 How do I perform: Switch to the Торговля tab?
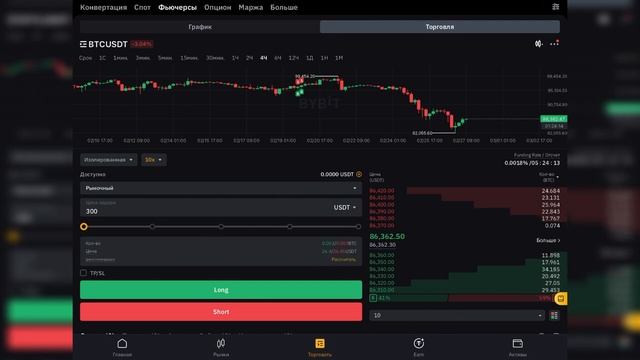(440, 27)
